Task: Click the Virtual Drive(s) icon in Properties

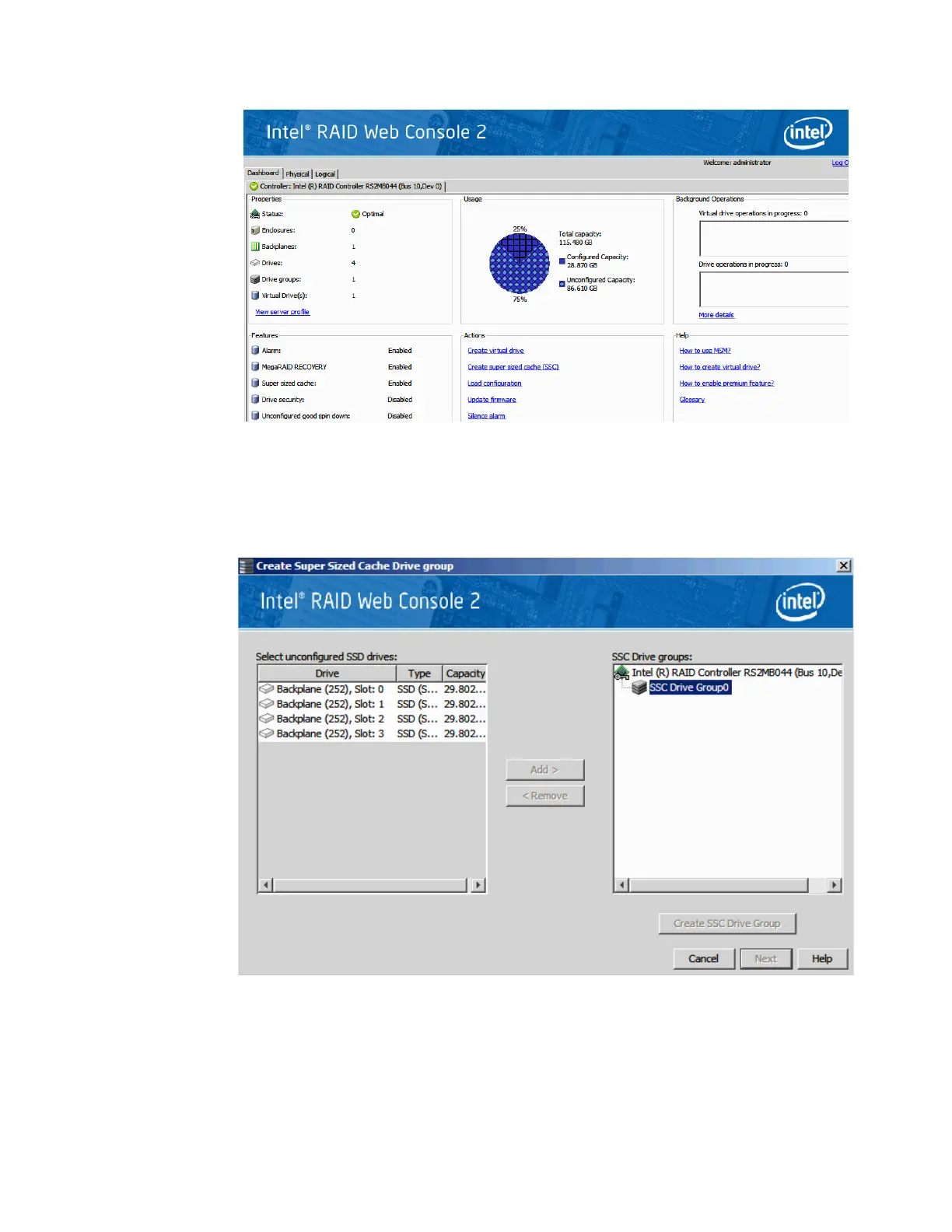Action: pyautogui.click(x=255, y=296)
